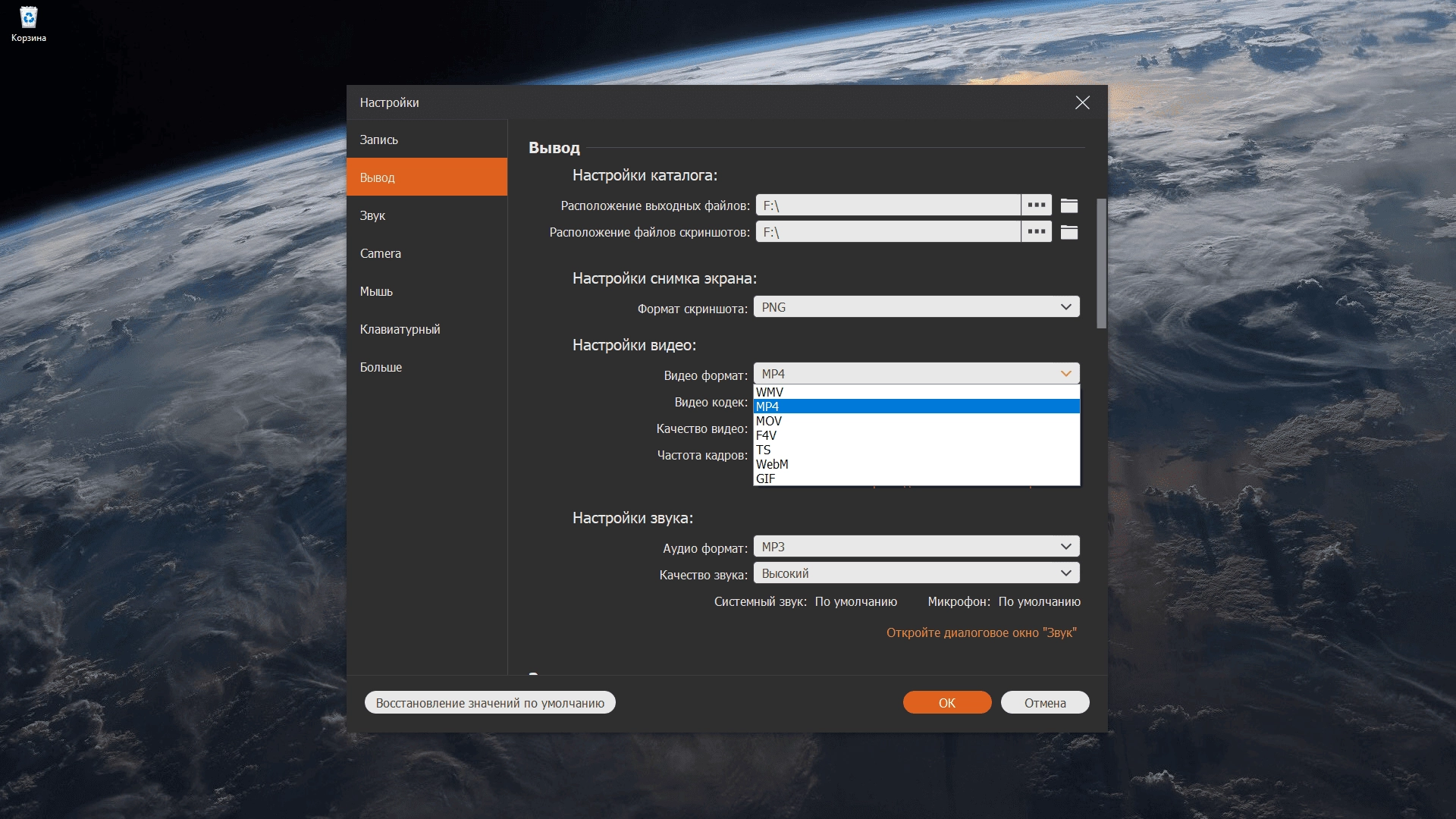Click Восстановление значений по умолчанию button
The width and height of the screenshot is (1456, 819).
point(490,703)
